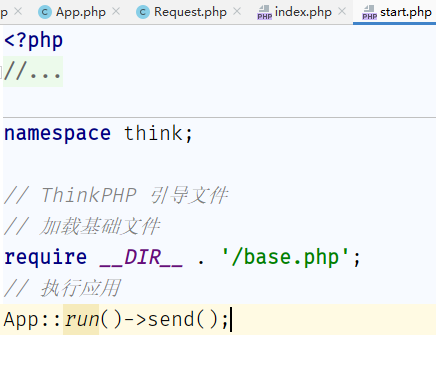Click the run method call
This screenshot has width=436, height=389.
(81, 319)
